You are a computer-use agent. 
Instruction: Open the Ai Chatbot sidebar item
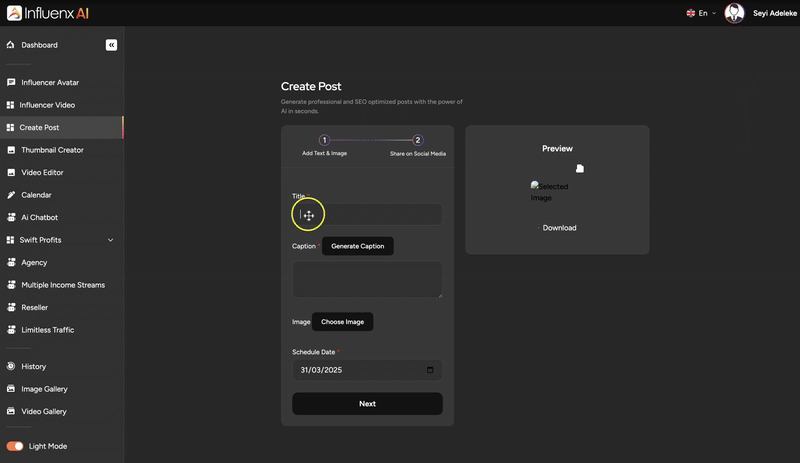click(x=39, y=217)
